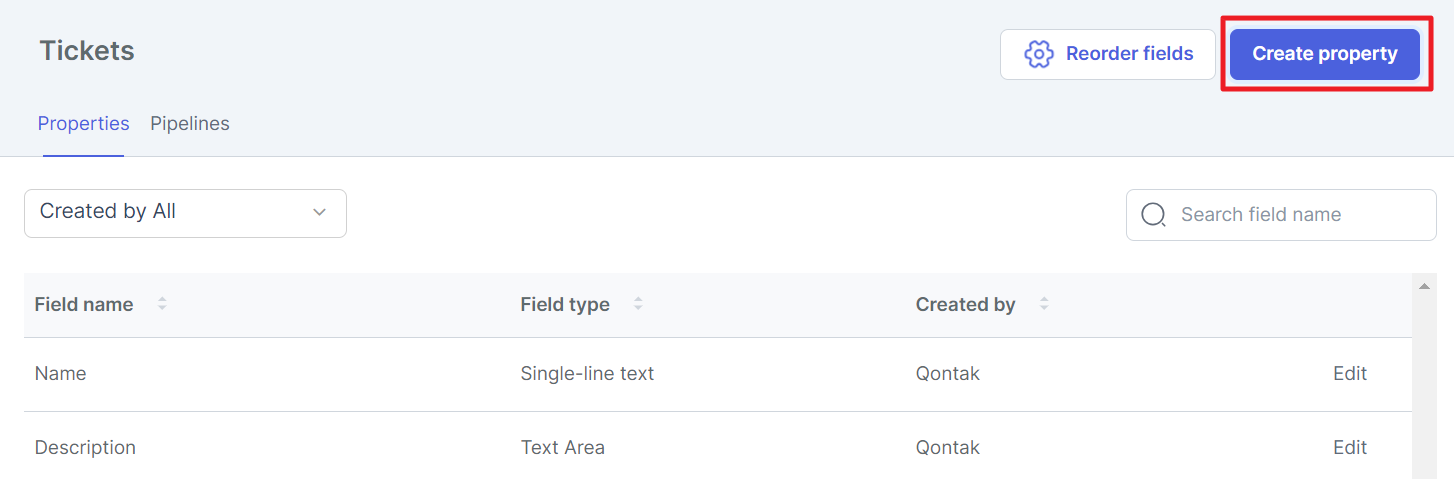Open the Created by All dropdown

click(x=185, y=213)
